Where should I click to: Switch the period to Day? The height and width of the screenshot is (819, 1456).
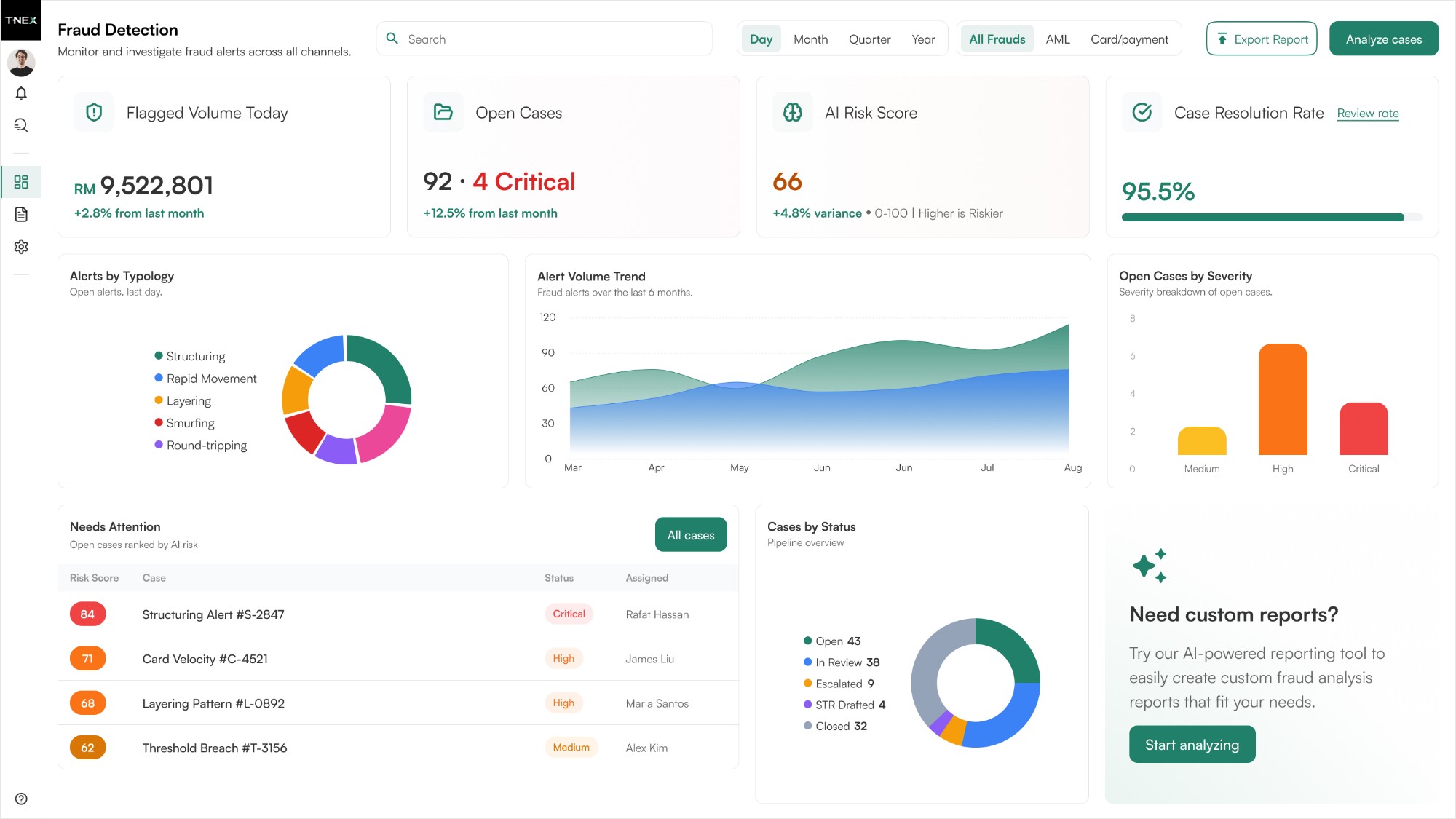click(x=761, y=39)
